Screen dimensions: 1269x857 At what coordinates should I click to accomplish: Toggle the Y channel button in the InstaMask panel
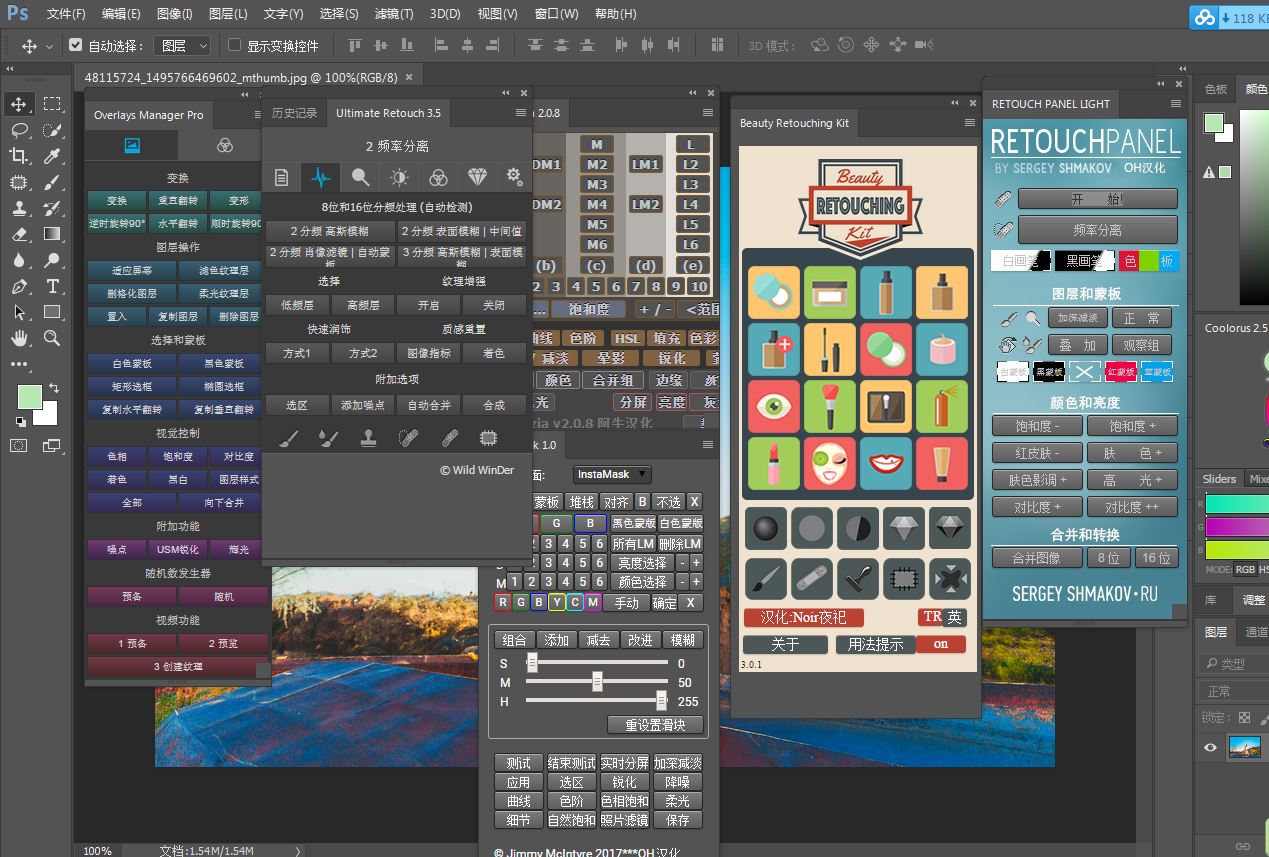coord(557,602)
